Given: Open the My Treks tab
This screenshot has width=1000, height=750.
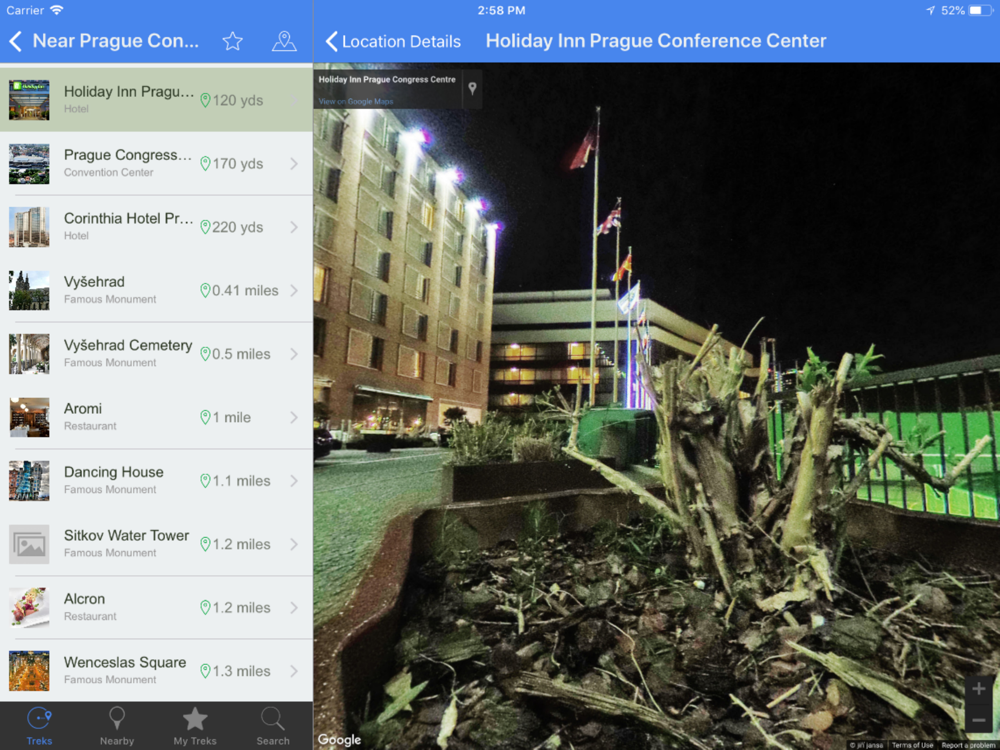Looking at the screenshot, I should 195,726.
